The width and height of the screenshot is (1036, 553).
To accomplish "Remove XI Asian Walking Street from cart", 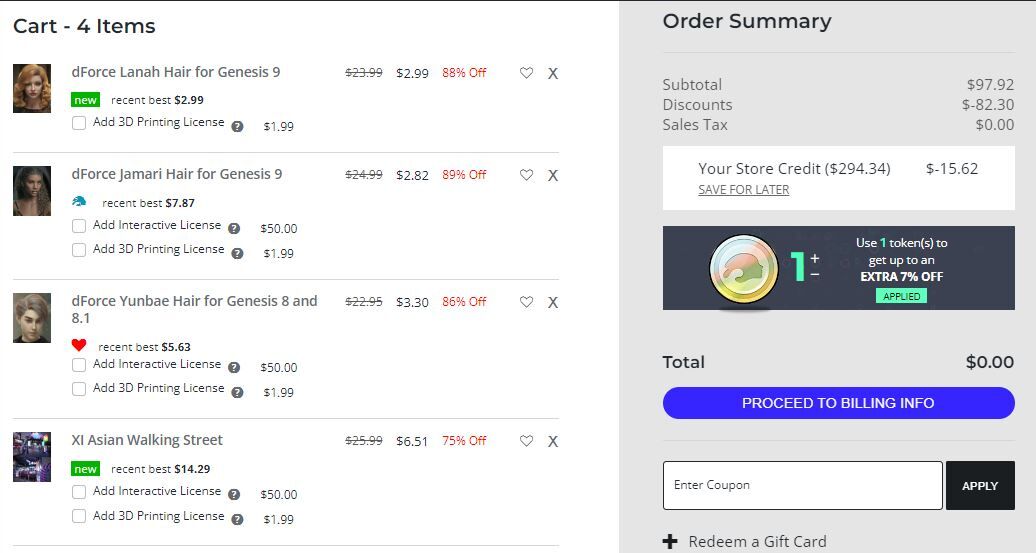I will click(553, 441).
